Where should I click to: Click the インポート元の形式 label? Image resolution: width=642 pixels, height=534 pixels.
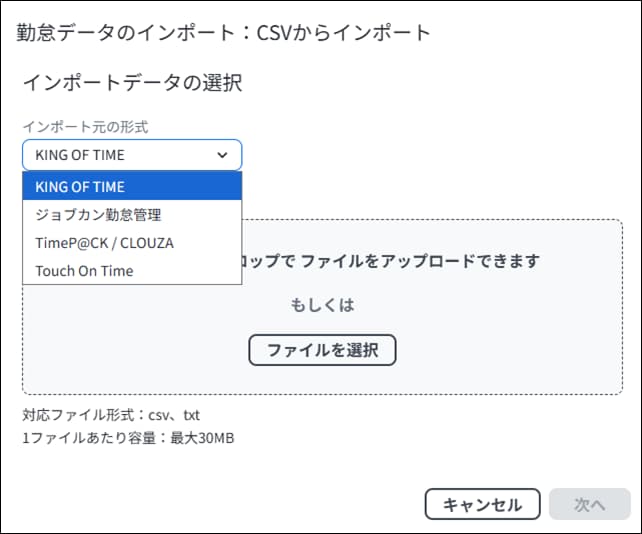[x=85, y=127]
